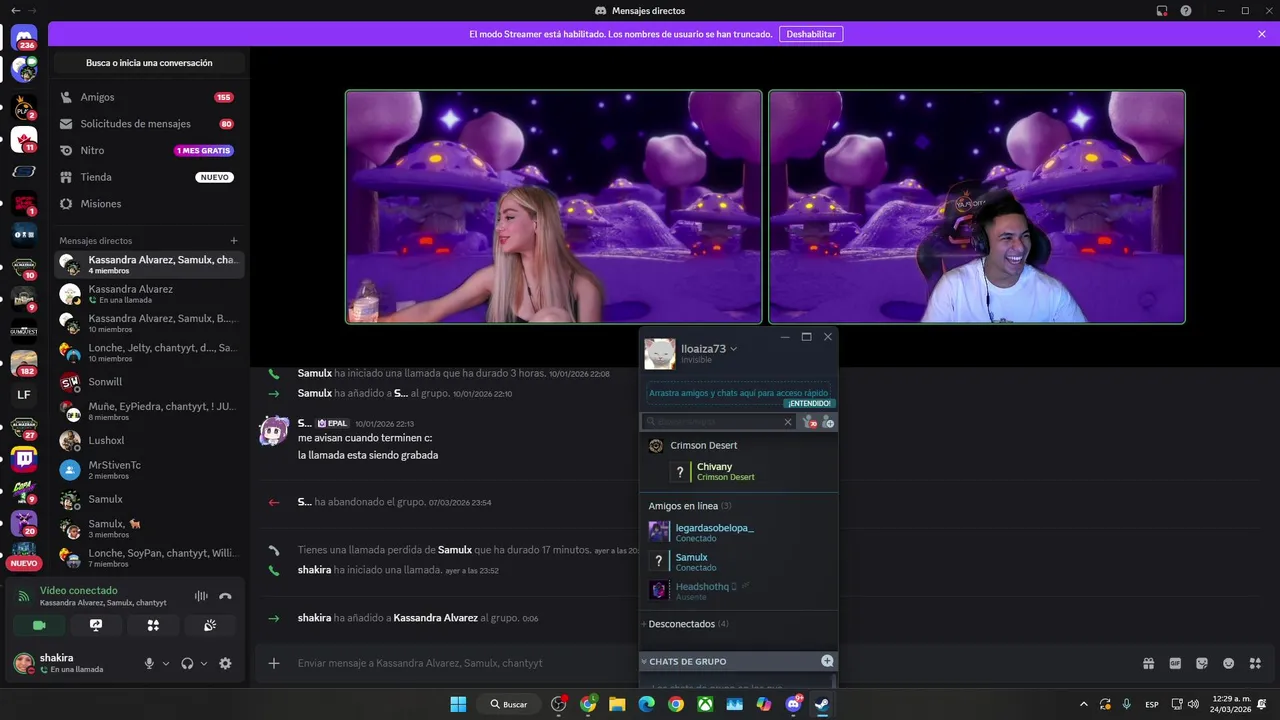Open the GIF picker
This screenshot has width=1280, height=720.
(x=1175, y=663)
